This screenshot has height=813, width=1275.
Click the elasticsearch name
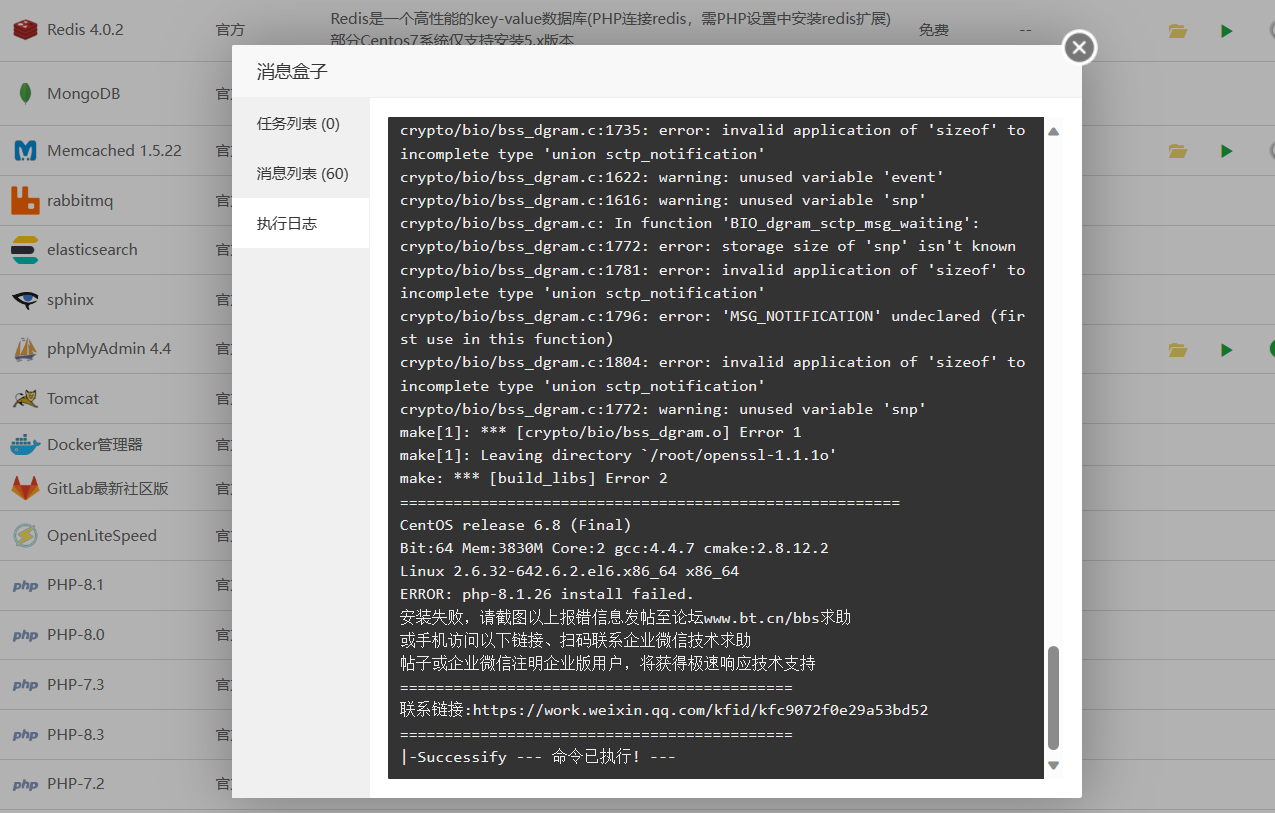point(92,250)
